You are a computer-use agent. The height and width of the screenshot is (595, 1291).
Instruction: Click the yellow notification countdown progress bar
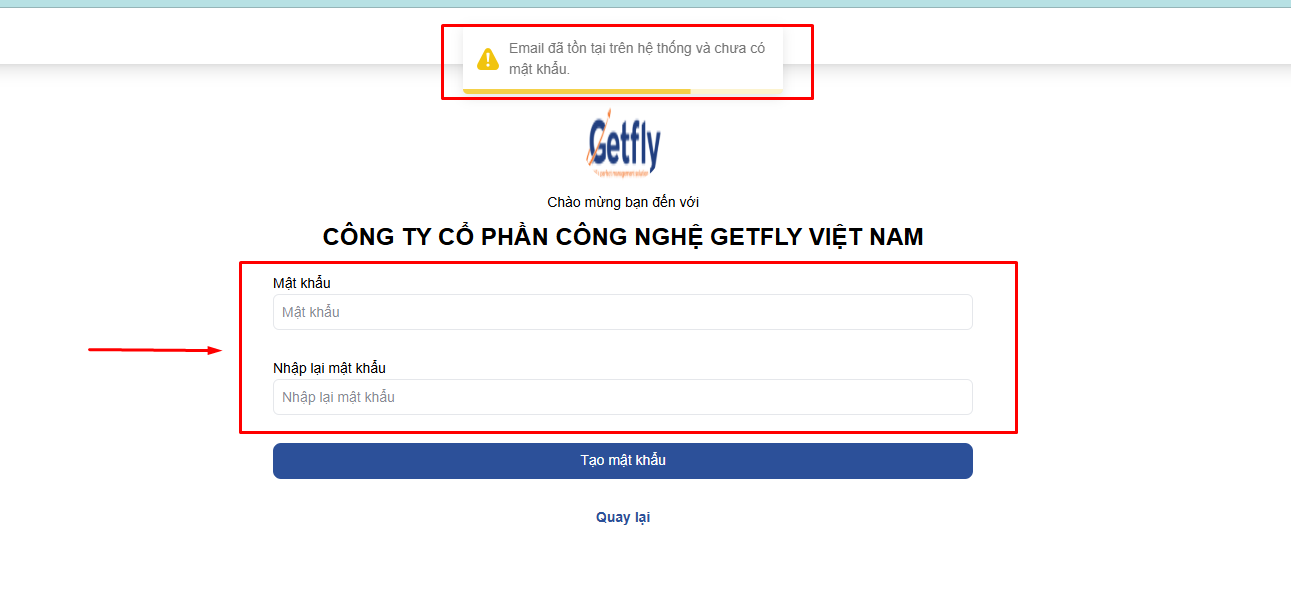[576, 91]
